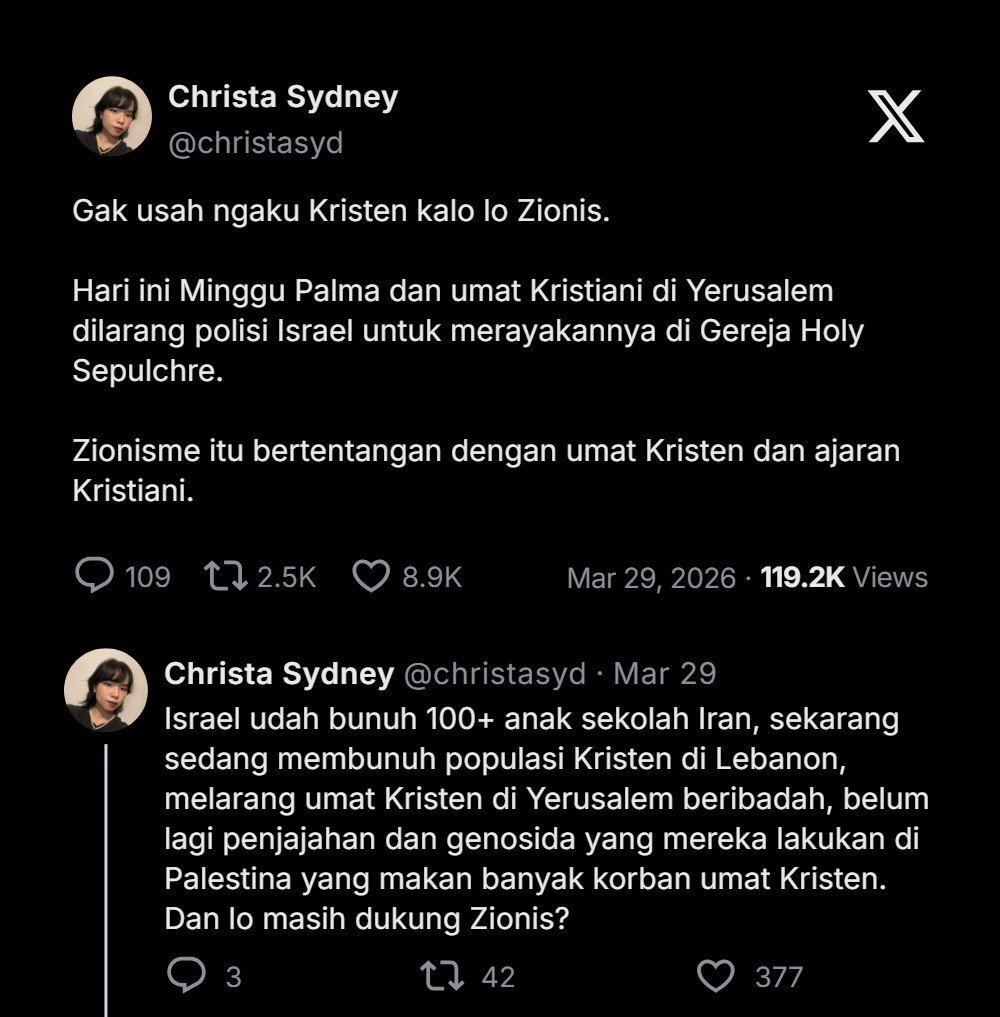Reply to the main post with 109 replies

pyautogui.click(x=94, y=576)
